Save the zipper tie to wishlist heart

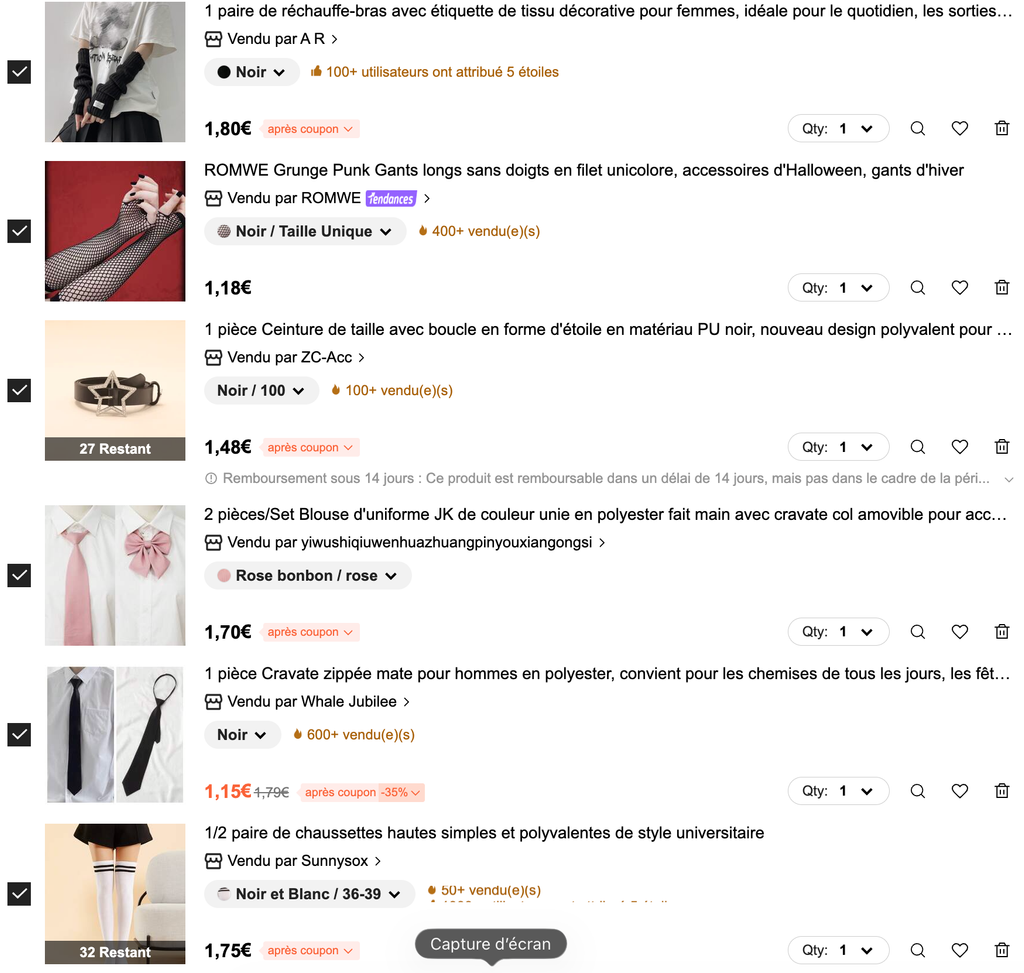tap(959, 791)
